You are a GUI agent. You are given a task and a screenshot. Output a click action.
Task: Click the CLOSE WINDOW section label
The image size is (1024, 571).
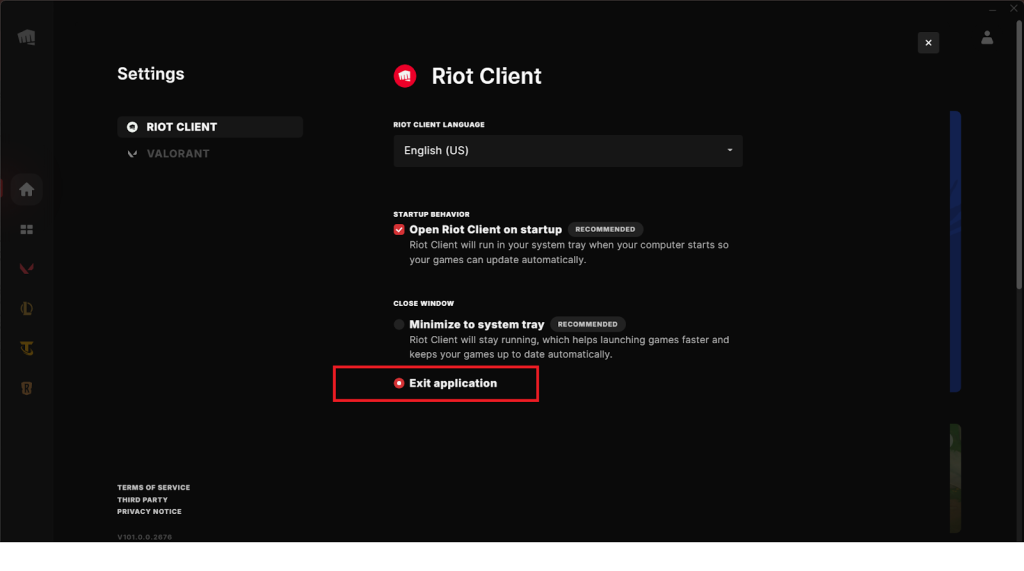click(423, 303)
